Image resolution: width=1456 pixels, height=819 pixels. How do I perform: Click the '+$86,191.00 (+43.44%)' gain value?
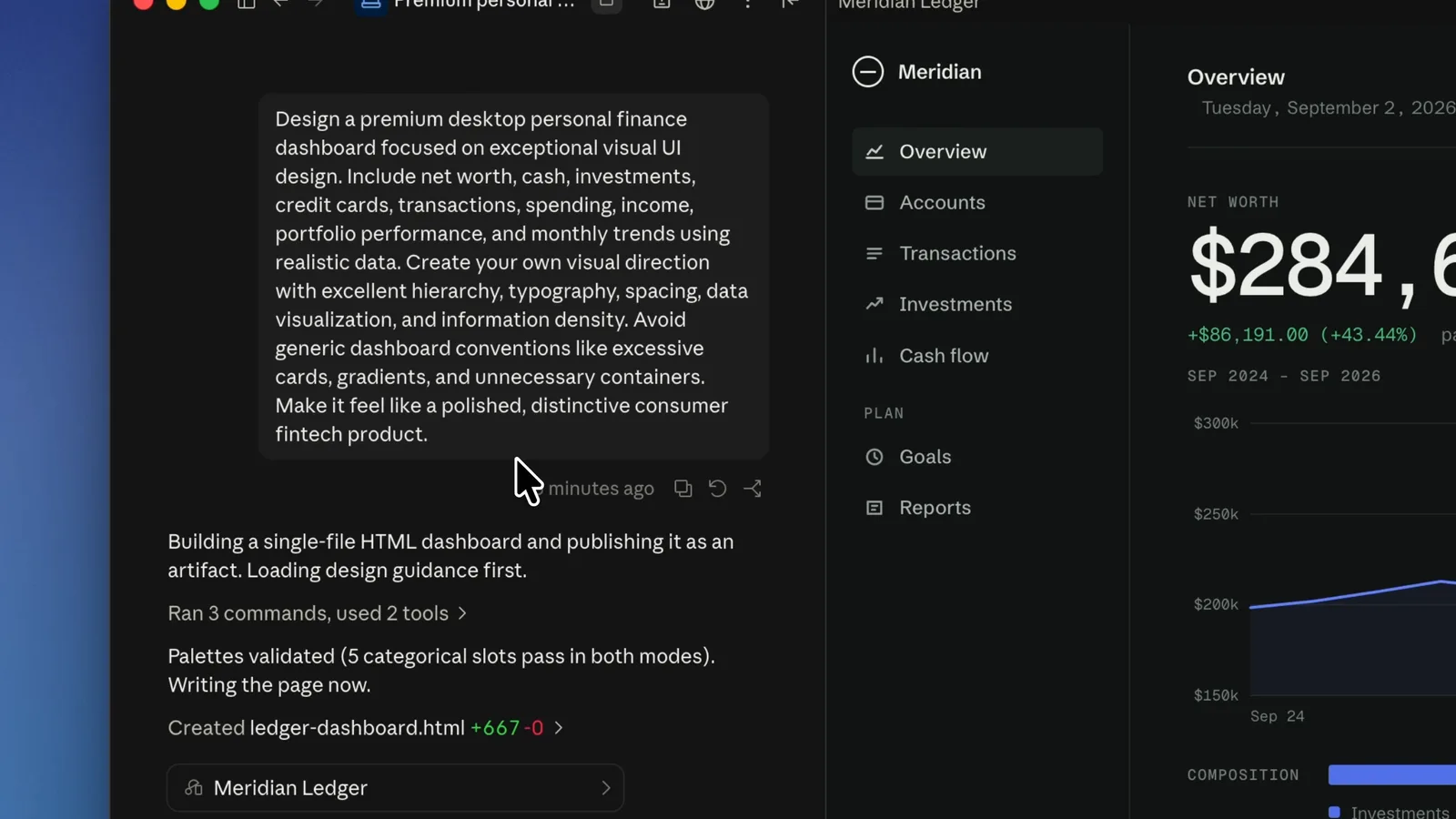(x=1302, y=335)
